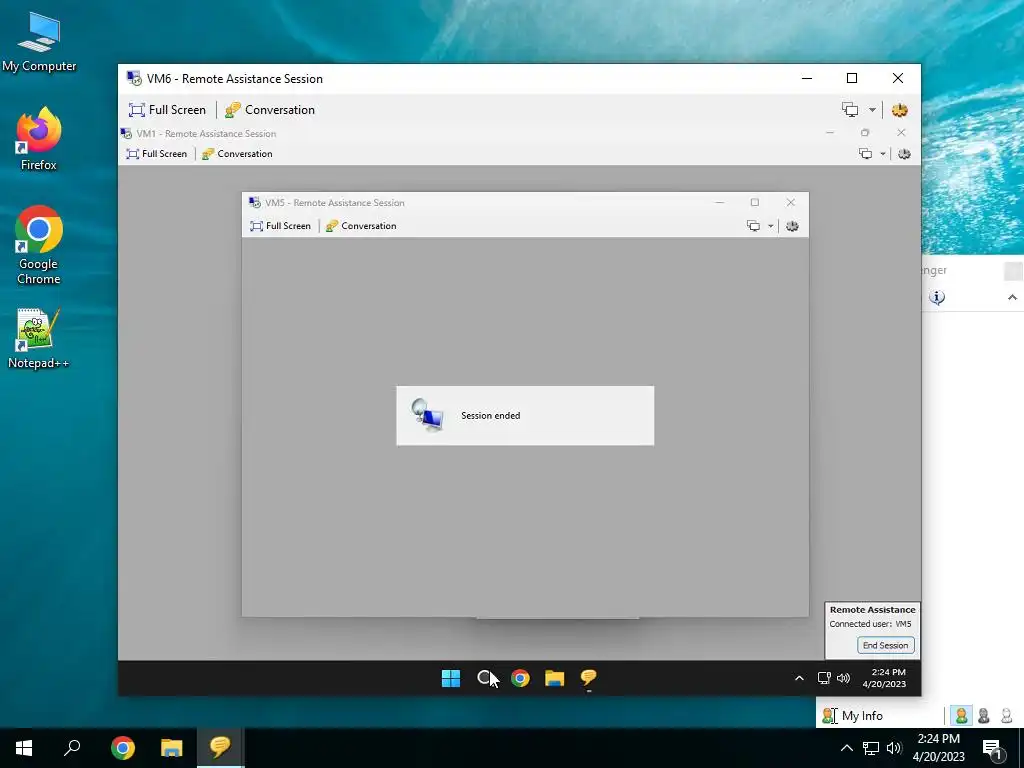Click Full Screen in VM5 session toolbar
This screenshot has width=1024, height=768.
(x=280, y=226)
